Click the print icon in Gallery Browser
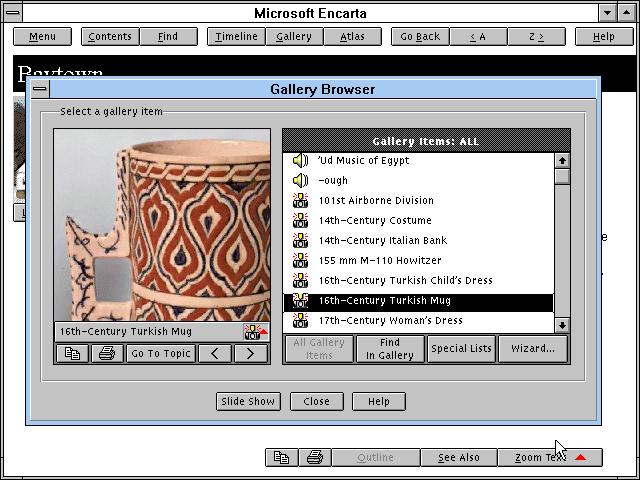The width and height of the screenshot is (640, 480). 107,353
